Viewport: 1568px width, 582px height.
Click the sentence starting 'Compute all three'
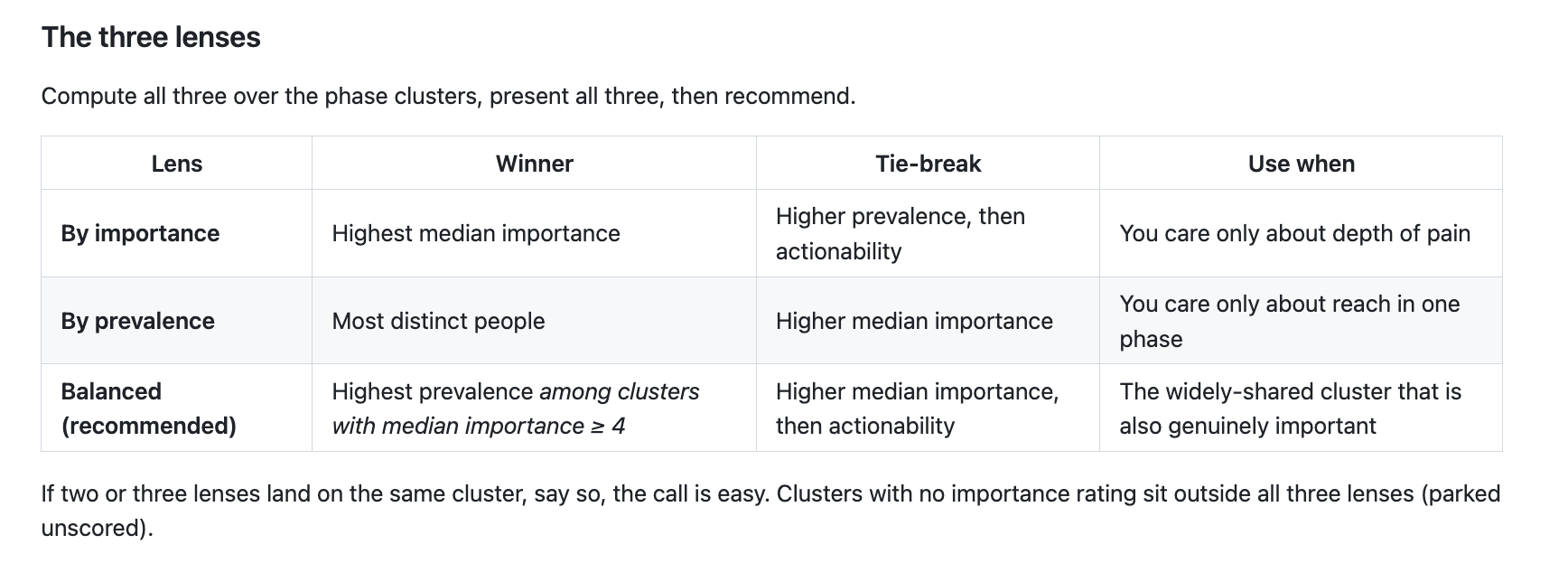[x=448, y=96]
